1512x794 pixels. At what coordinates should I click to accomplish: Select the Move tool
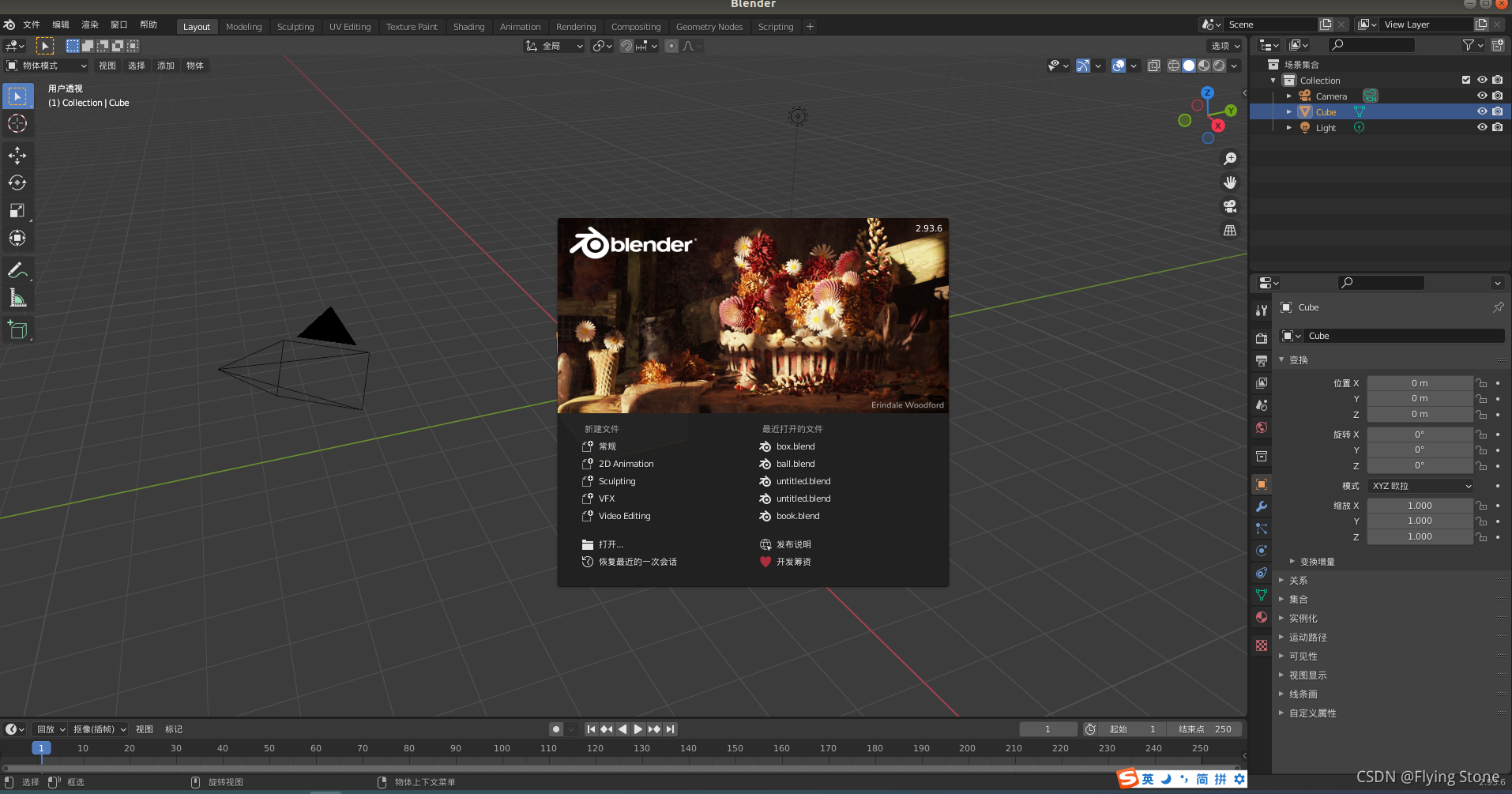[17, 155]
